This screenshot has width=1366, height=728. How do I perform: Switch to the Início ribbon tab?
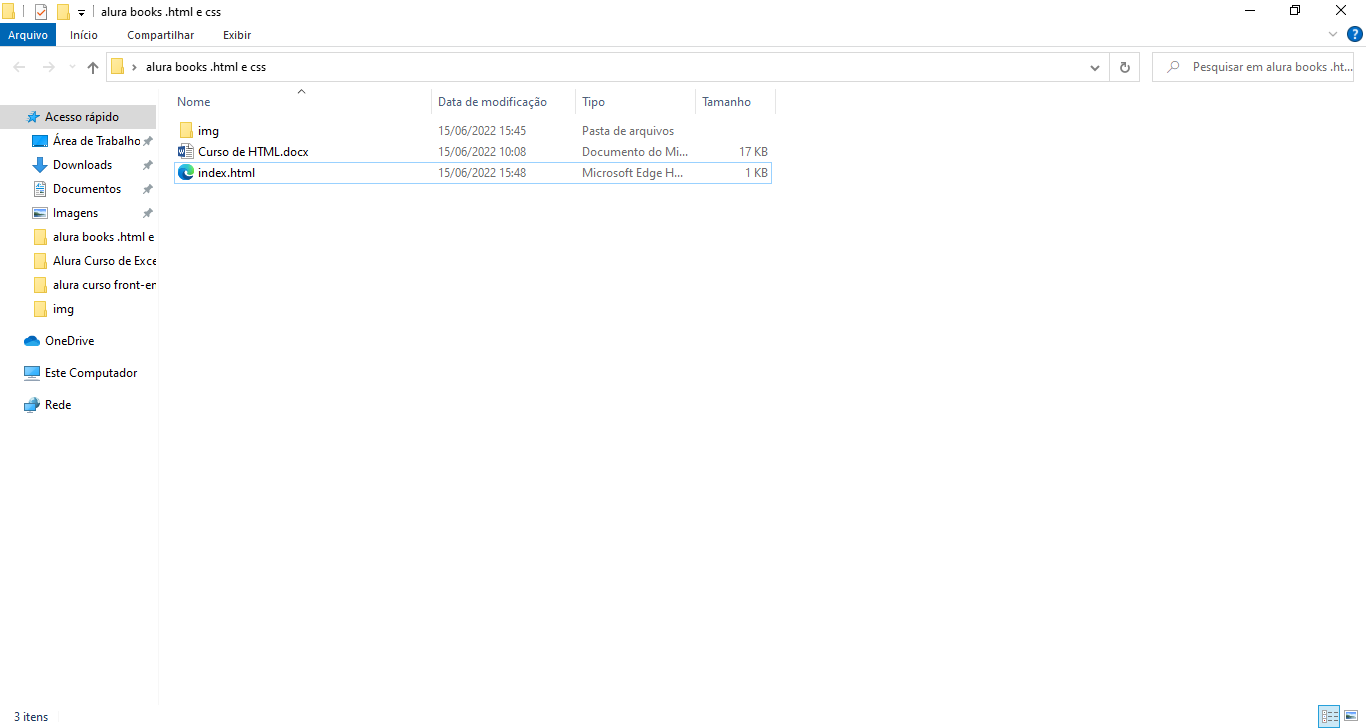[x=84, y=35]
